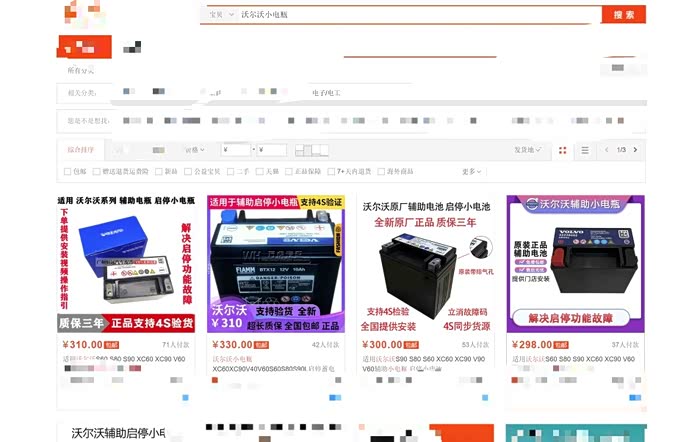Check the 正品保障 filter
The width and height of the screenshot is (700, 442).
[x=289, y=171]
